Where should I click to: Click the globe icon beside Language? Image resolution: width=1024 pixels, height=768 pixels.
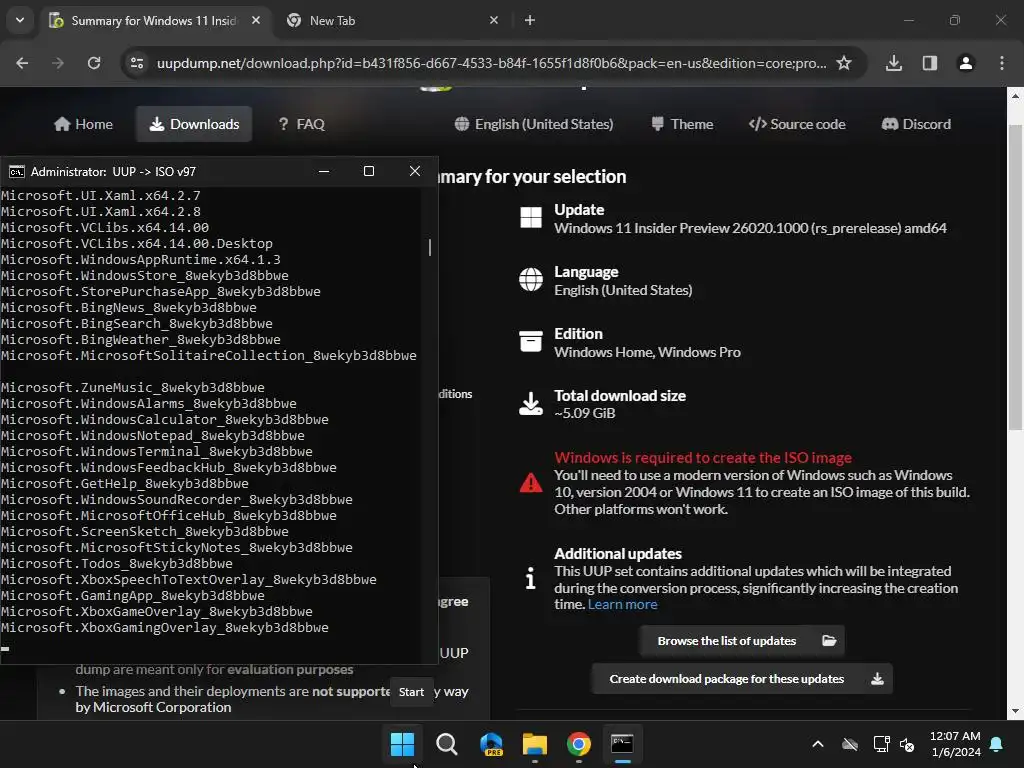point(530,280)
